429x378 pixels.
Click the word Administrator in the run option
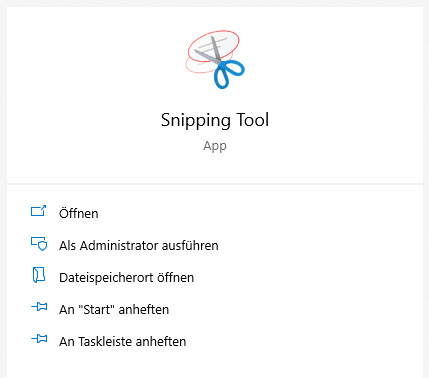(x=118, y=246)
